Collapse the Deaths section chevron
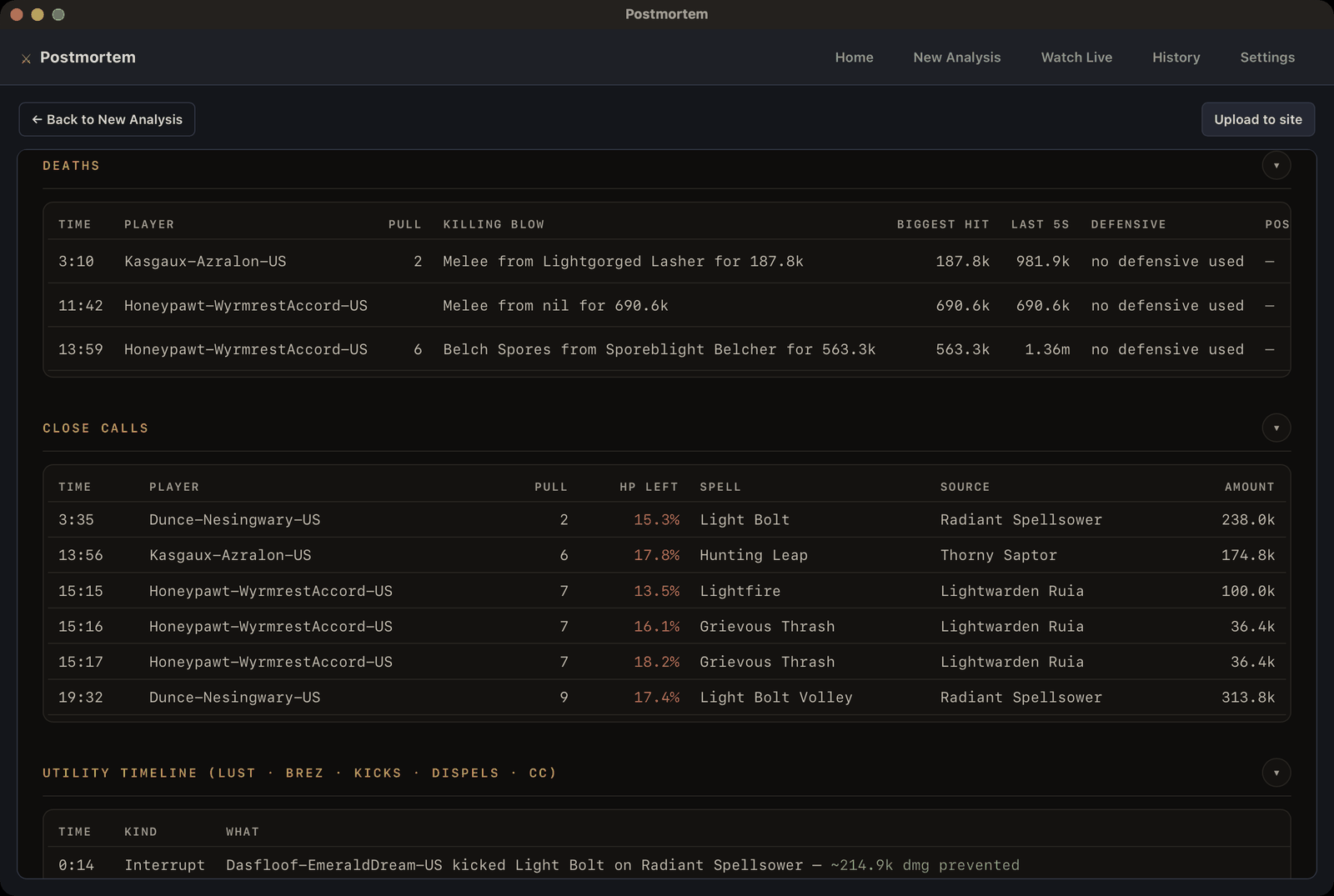 click(1276, 165)
